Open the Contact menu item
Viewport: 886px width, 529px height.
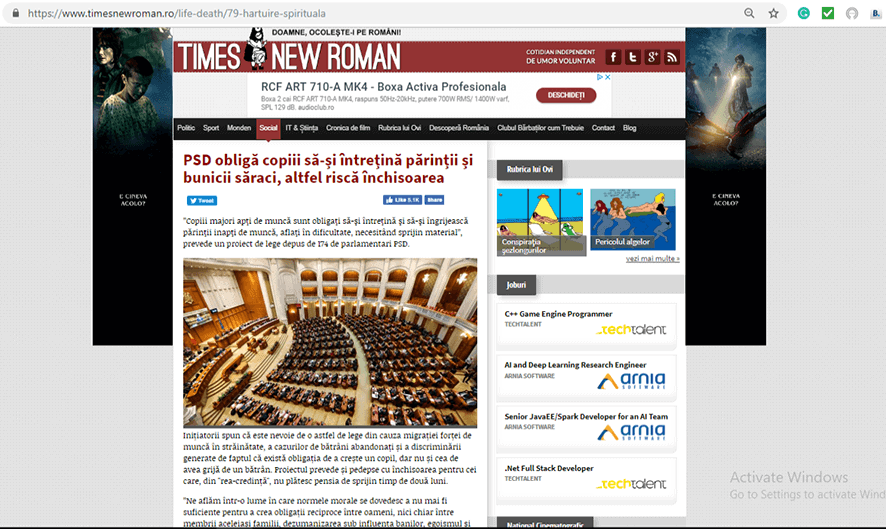603,128
